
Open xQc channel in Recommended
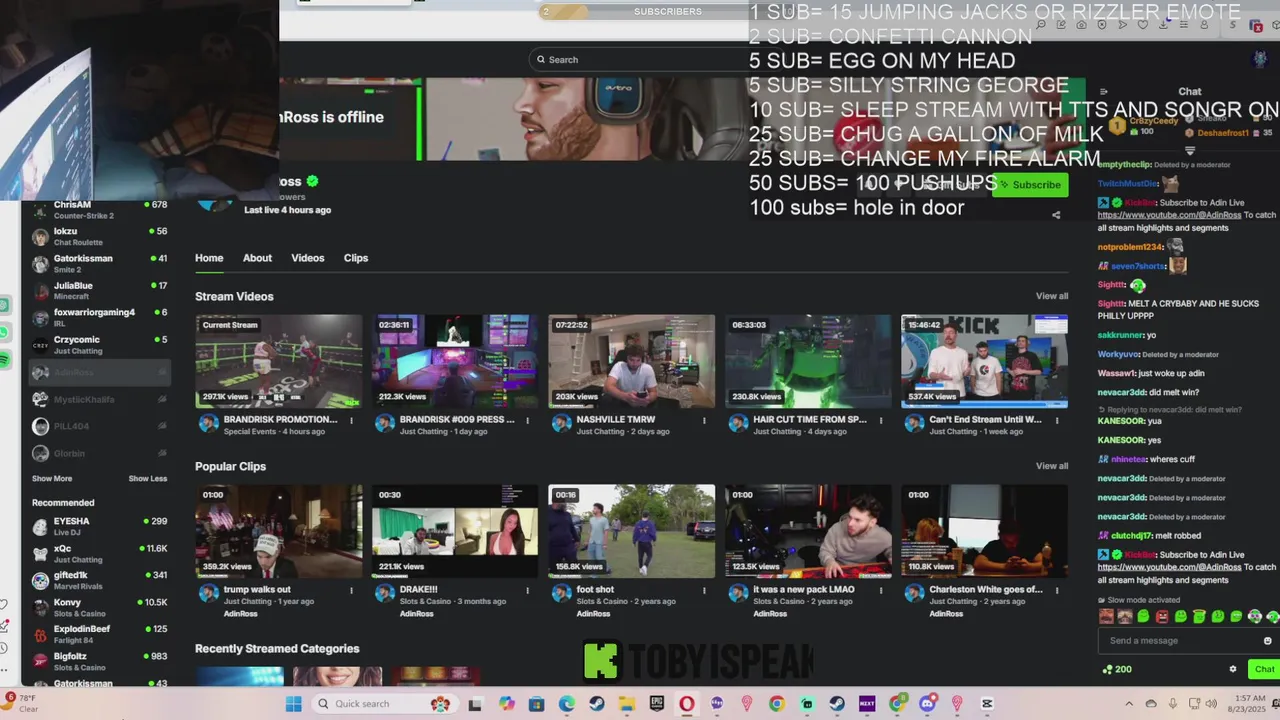(100, 553)
